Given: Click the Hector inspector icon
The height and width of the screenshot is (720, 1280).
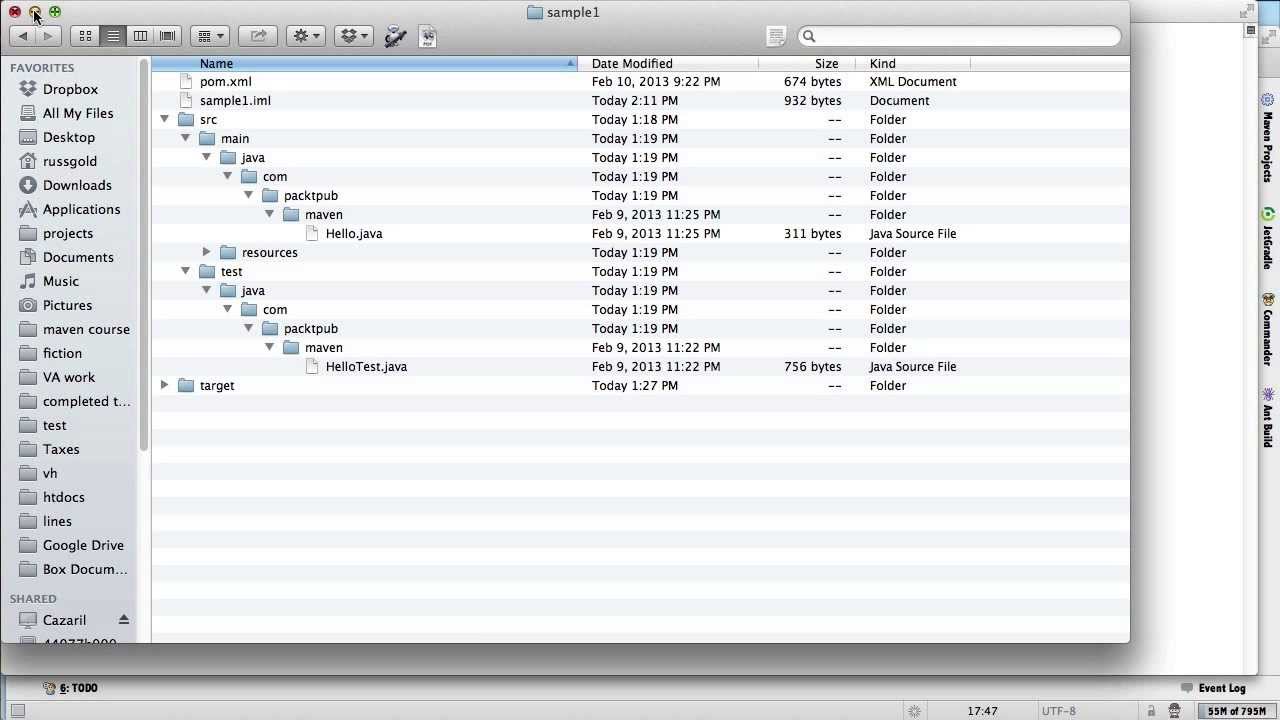Looking at the screenshot, I should (1175, 711).
